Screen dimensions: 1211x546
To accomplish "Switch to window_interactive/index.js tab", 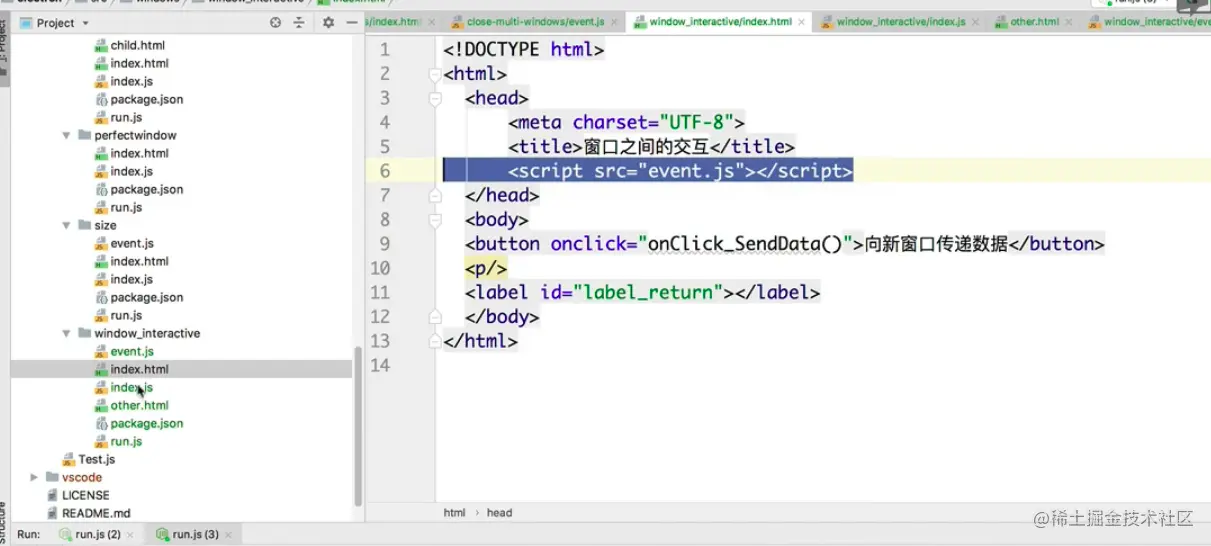I will pos(901,21).
